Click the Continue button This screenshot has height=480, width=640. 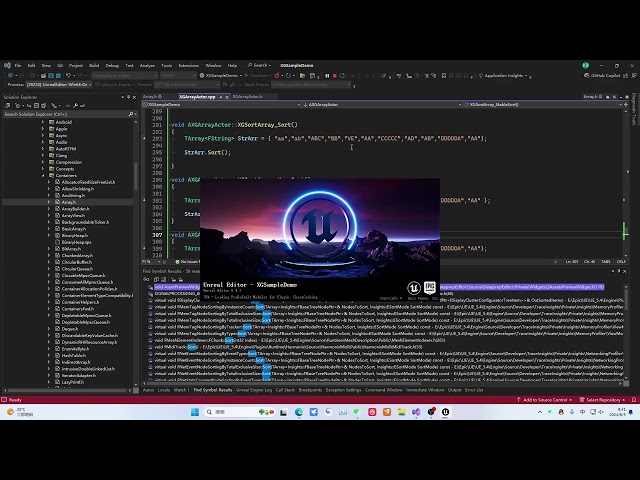(256, 76)
